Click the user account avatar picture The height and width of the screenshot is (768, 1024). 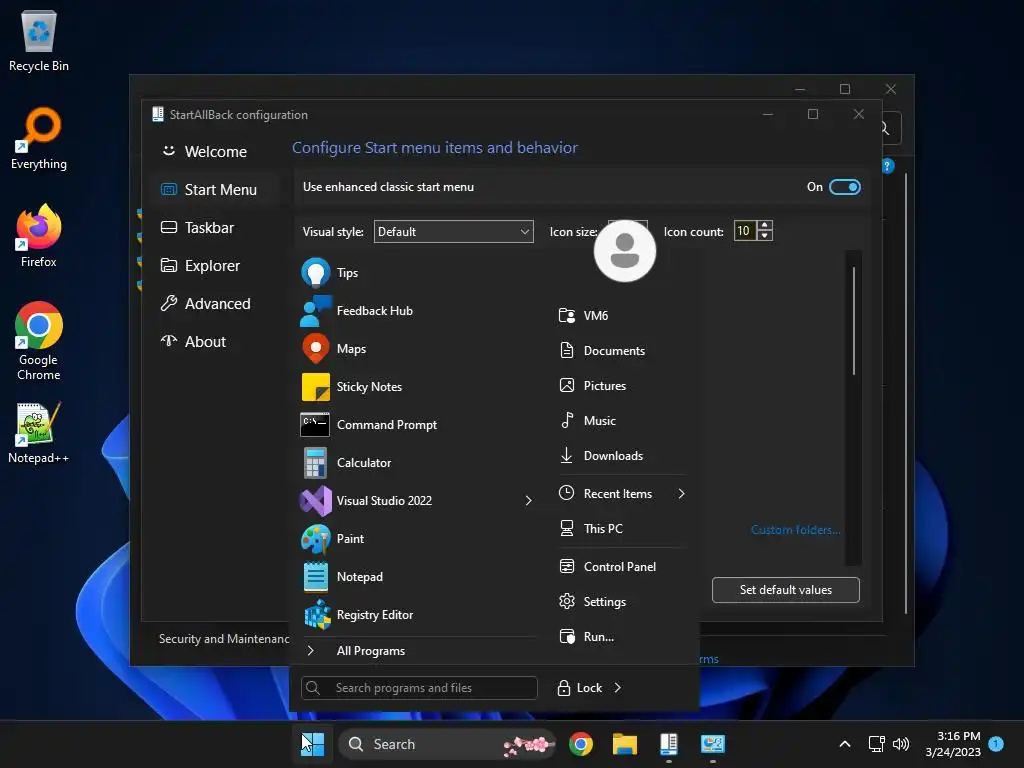pyautogui.click(x=624, y=251)
